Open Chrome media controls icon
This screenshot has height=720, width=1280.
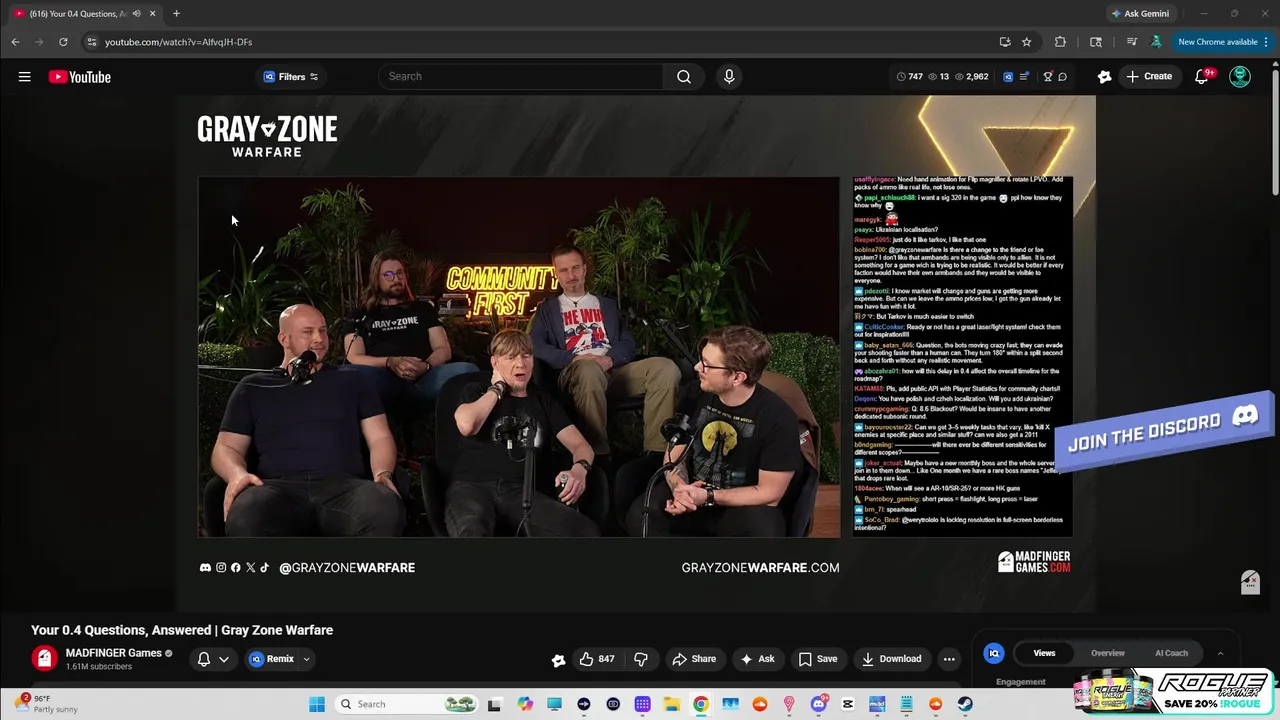click(x=1131, y=42)
